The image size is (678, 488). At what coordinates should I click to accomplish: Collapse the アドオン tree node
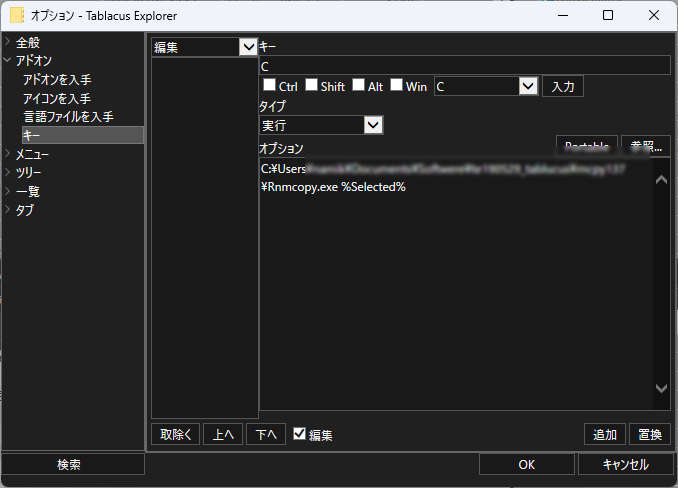(7, 60)
